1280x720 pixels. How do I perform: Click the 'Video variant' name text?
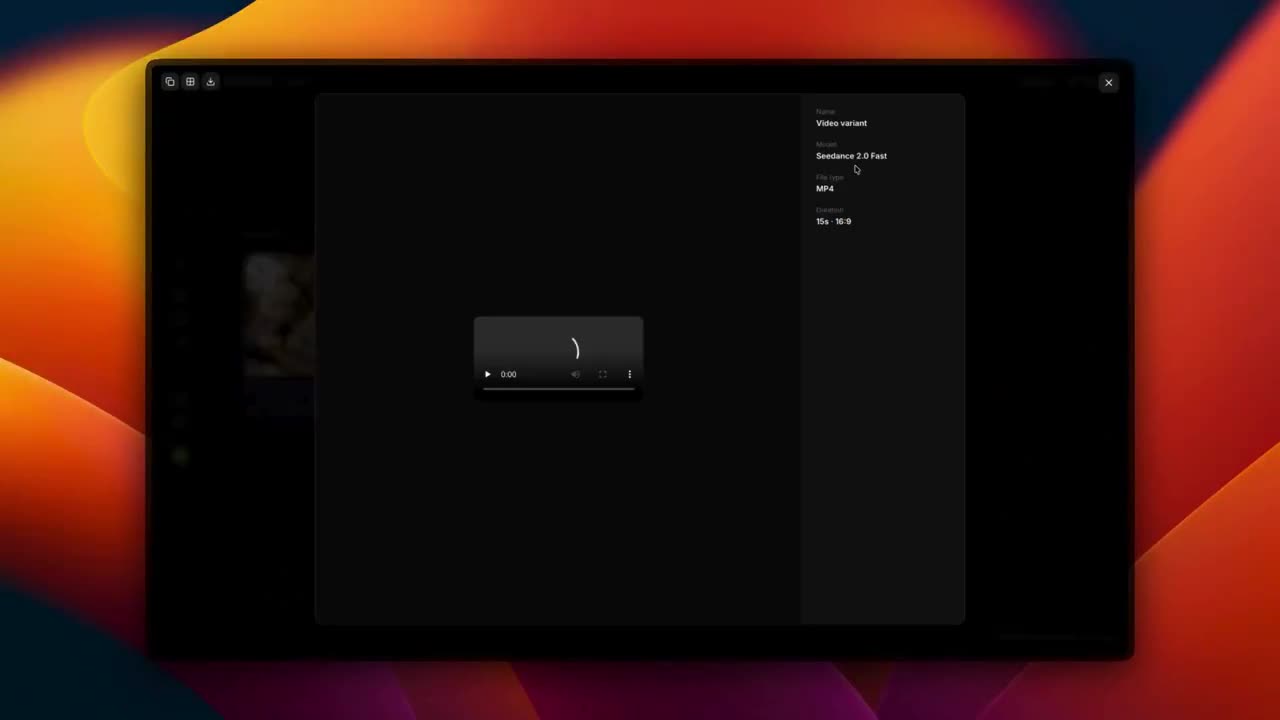(841, 123)
